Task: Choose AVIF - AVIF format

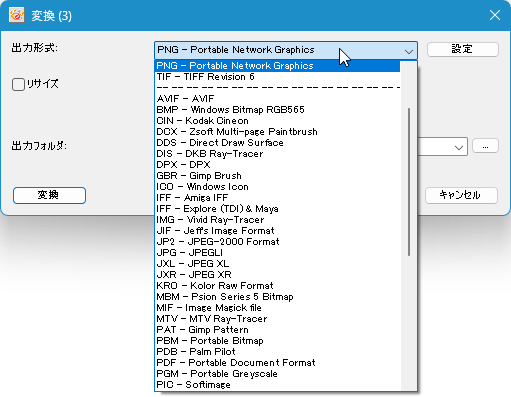Action: click(278, 99)
